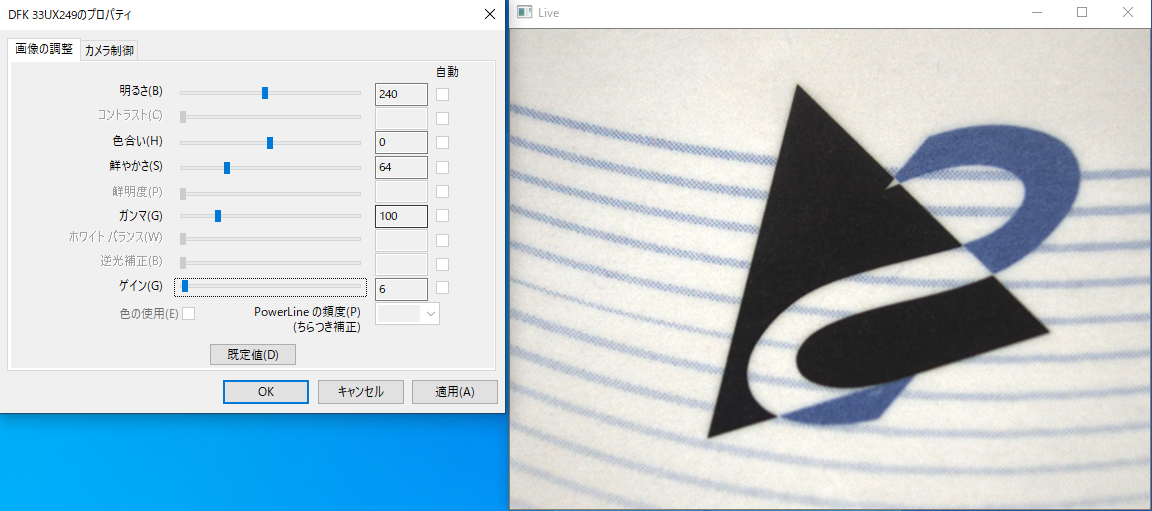Toggle auto checkbox for 逆光補正(B)

click(442, 264)
